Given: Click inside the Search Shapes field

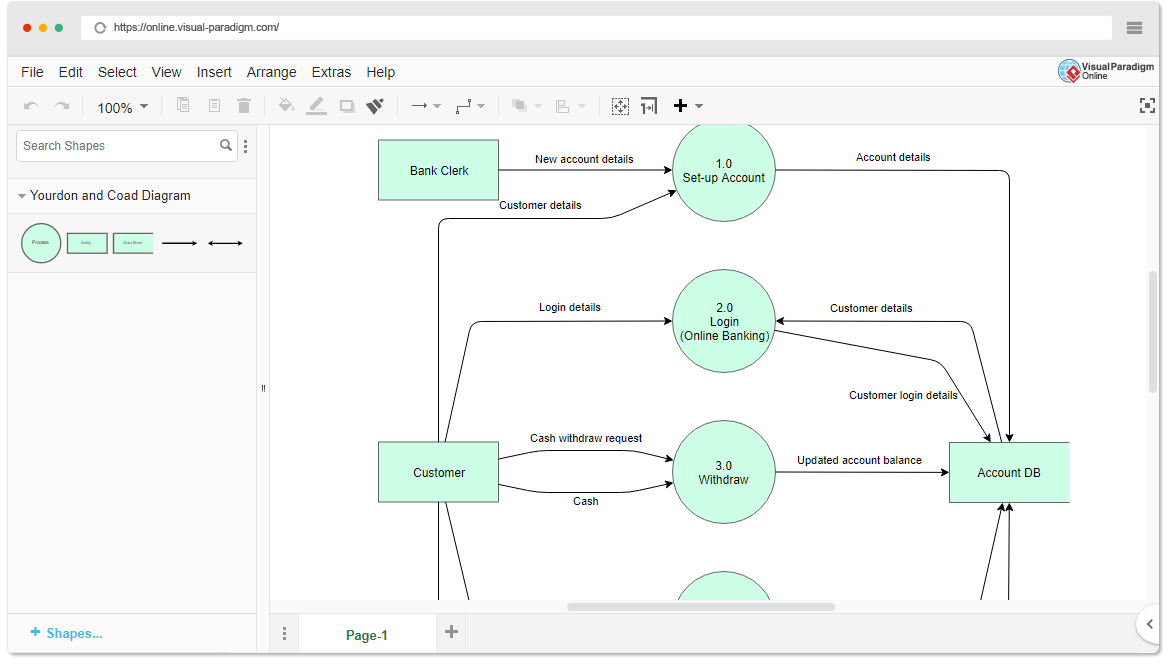Looking at the screenshot, I should 115,145.
